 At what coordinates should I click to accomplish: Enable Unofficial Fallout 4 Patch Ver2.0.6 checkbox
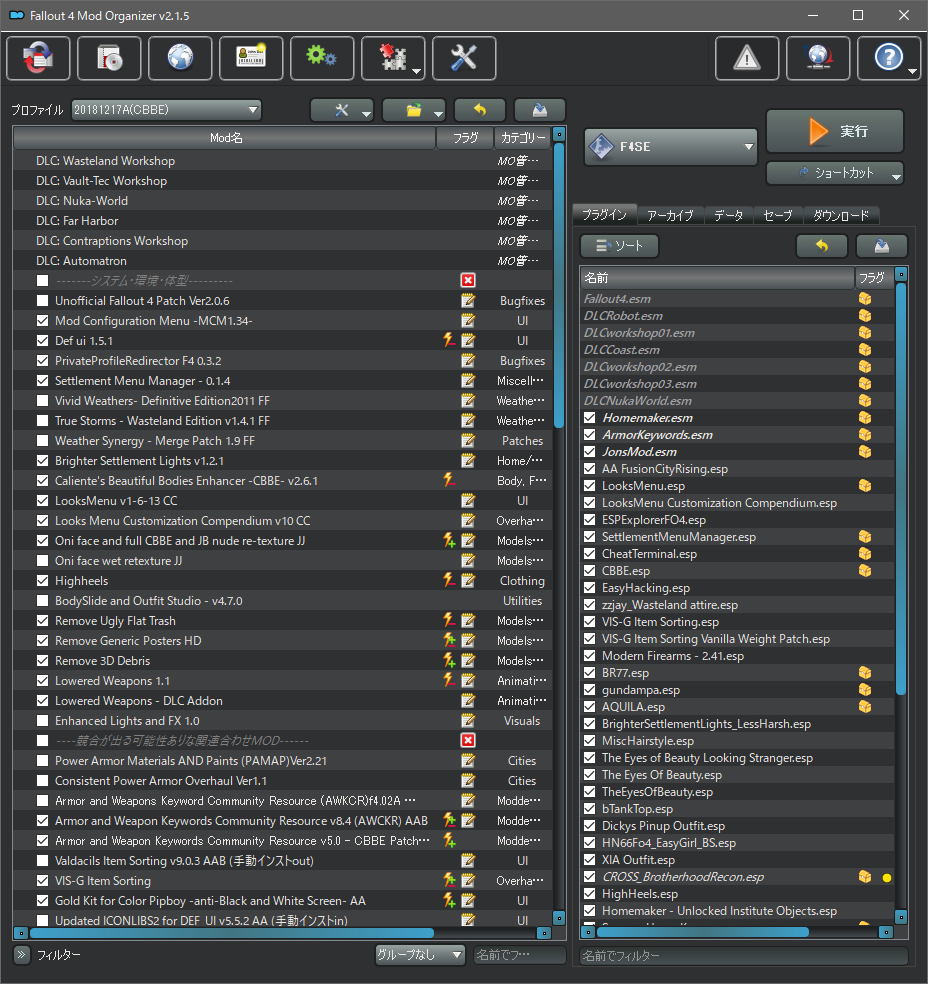tap(43, 301)
